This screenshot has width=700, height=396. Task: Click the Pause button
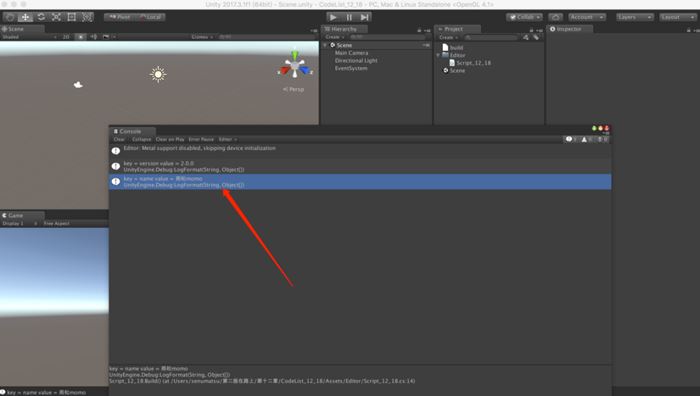(x=349, y=17)
